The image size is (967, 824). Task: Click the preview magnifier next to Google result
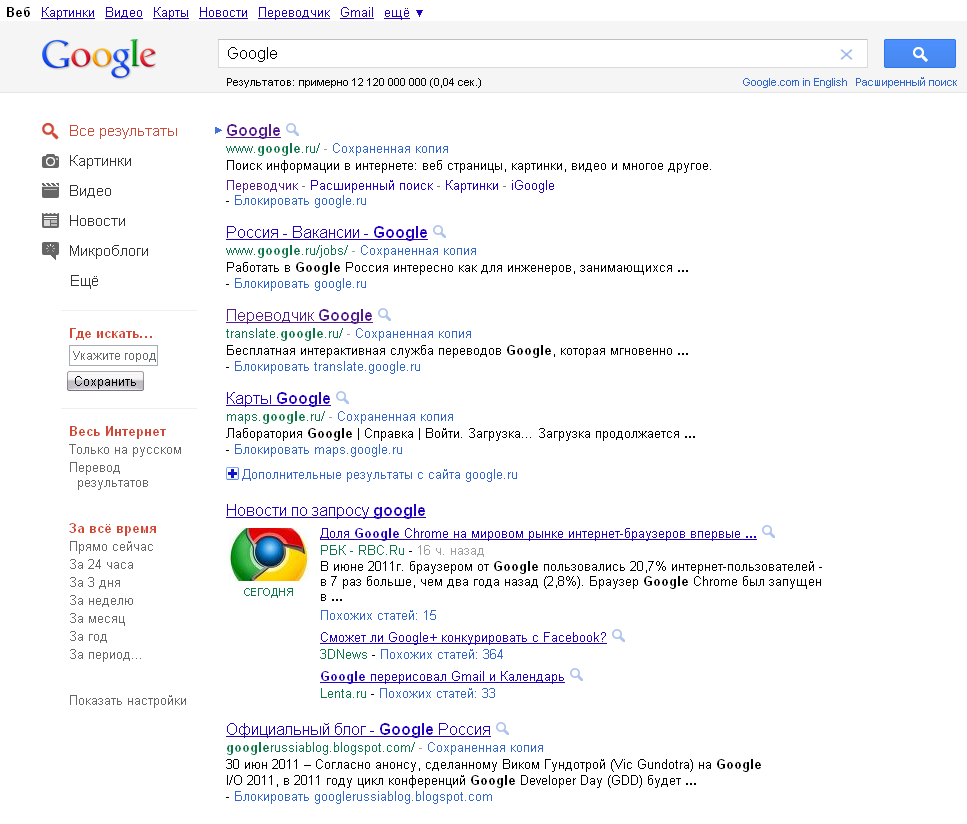coord(293,130)
